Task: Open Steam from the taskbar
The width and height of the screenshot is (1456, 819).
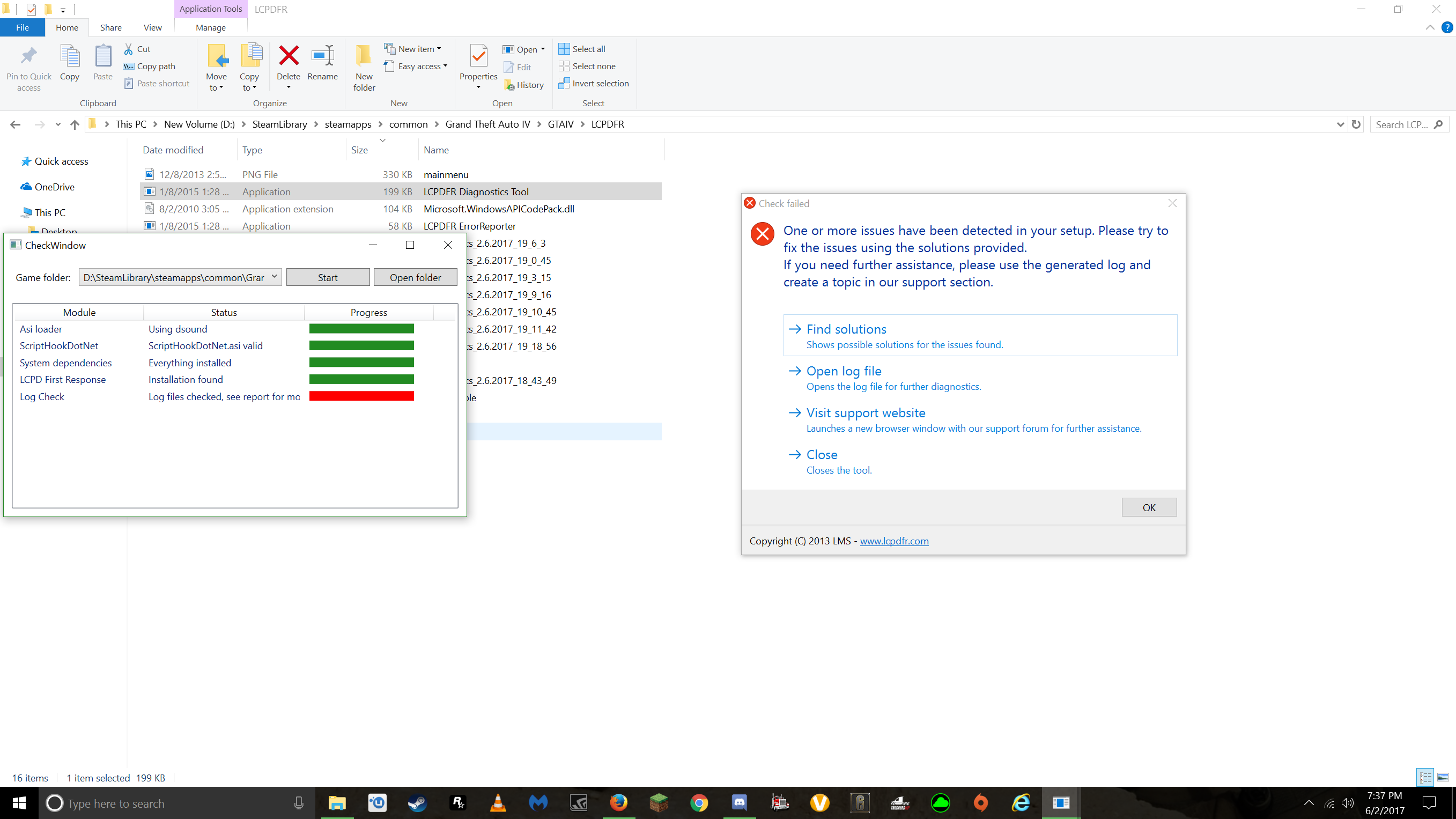Action: pyautogui.click(x=417, y=802)
